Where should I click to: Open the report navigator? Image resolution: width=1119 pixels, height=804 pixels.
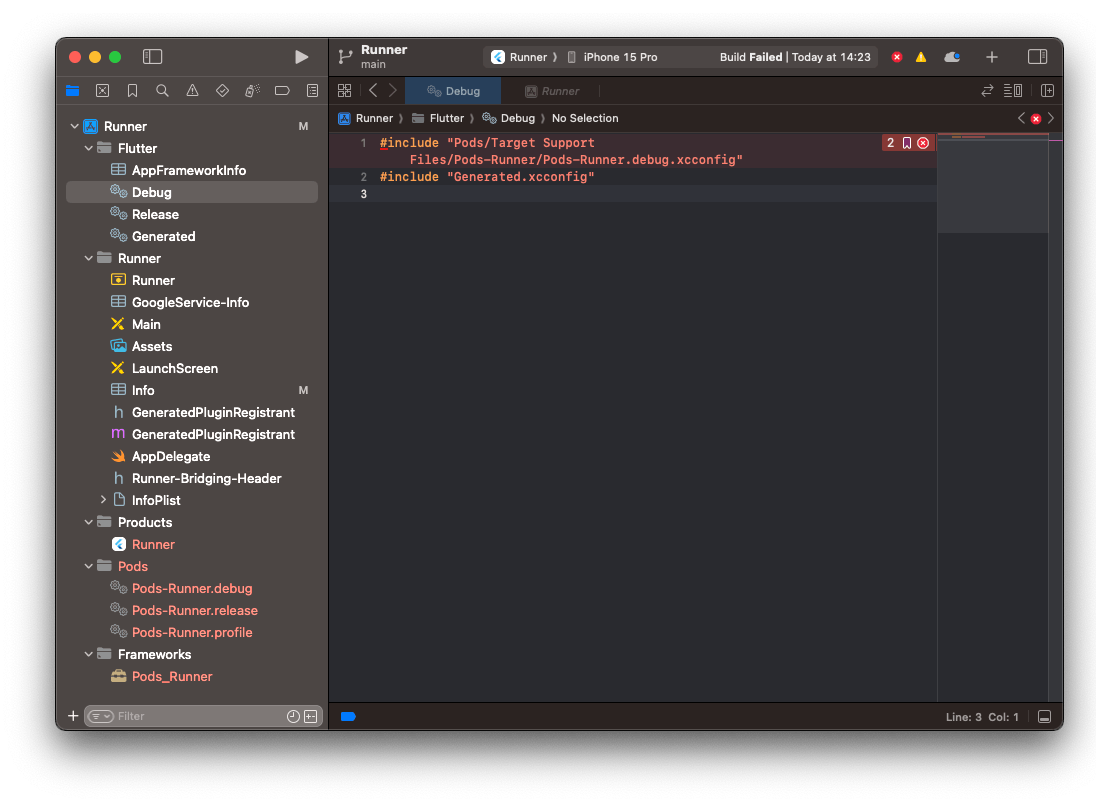pos(313,91)
